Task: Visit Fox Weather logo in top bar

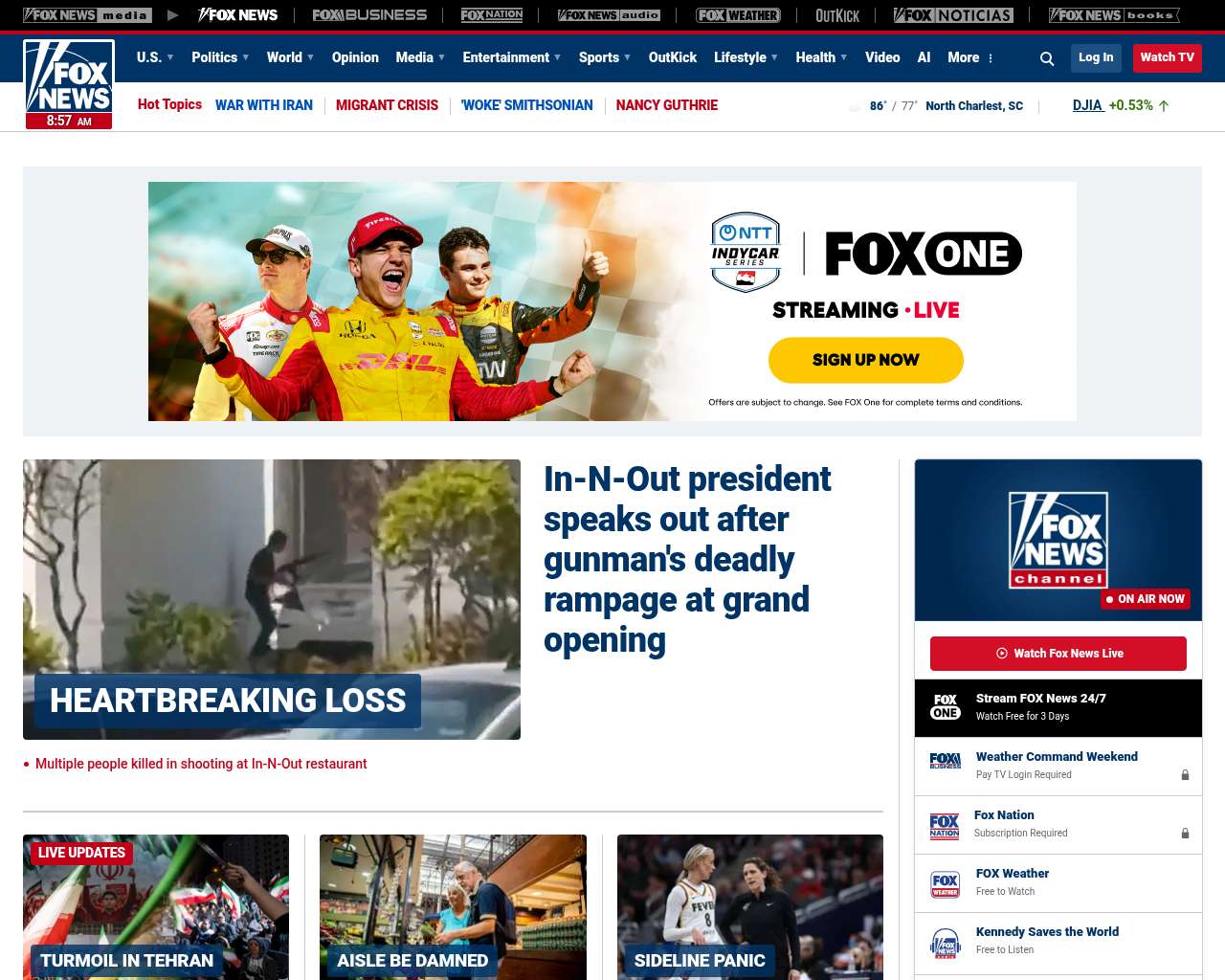Action: click(x=738, y=15)
